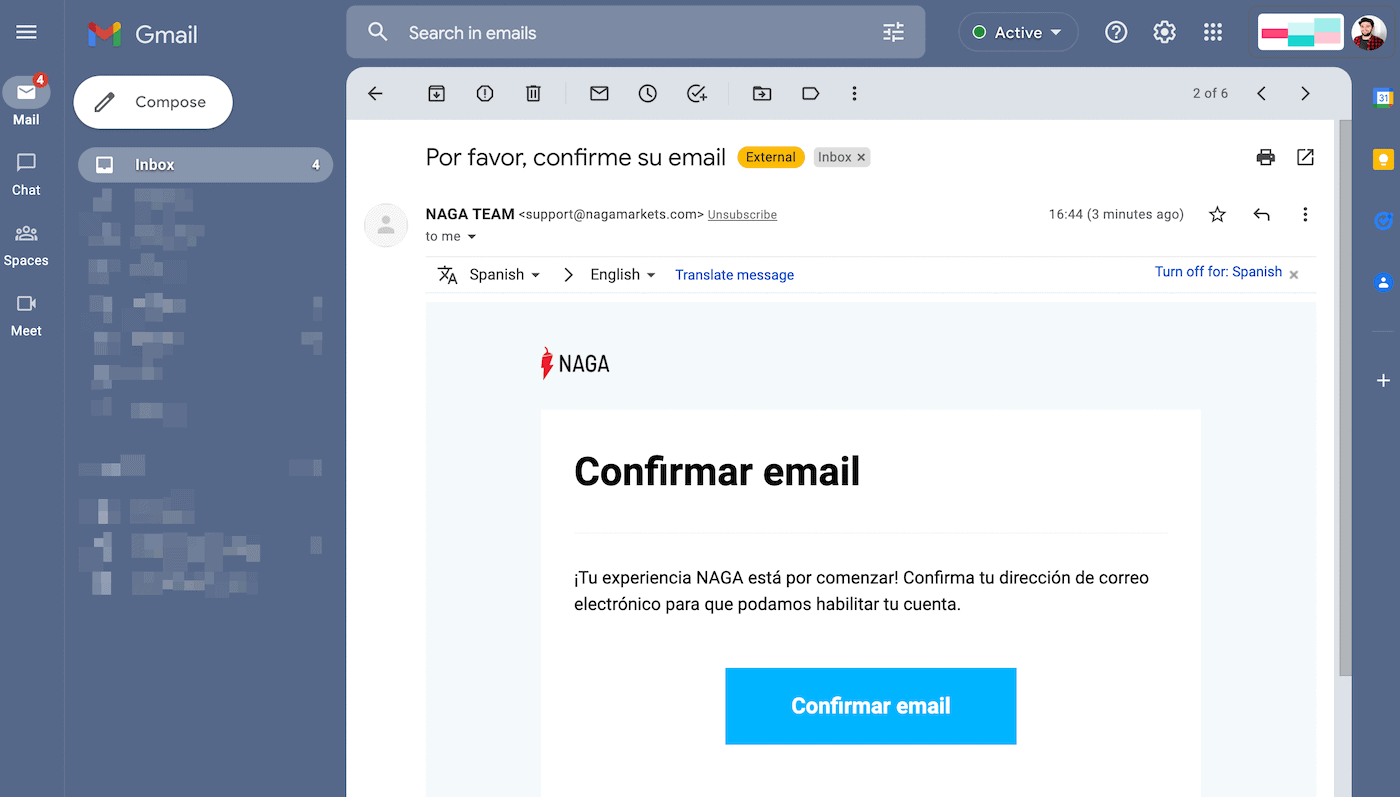1400x797 pixels.
Task: Open Google Keep side panel
Action: click(x=1384, y=159)
